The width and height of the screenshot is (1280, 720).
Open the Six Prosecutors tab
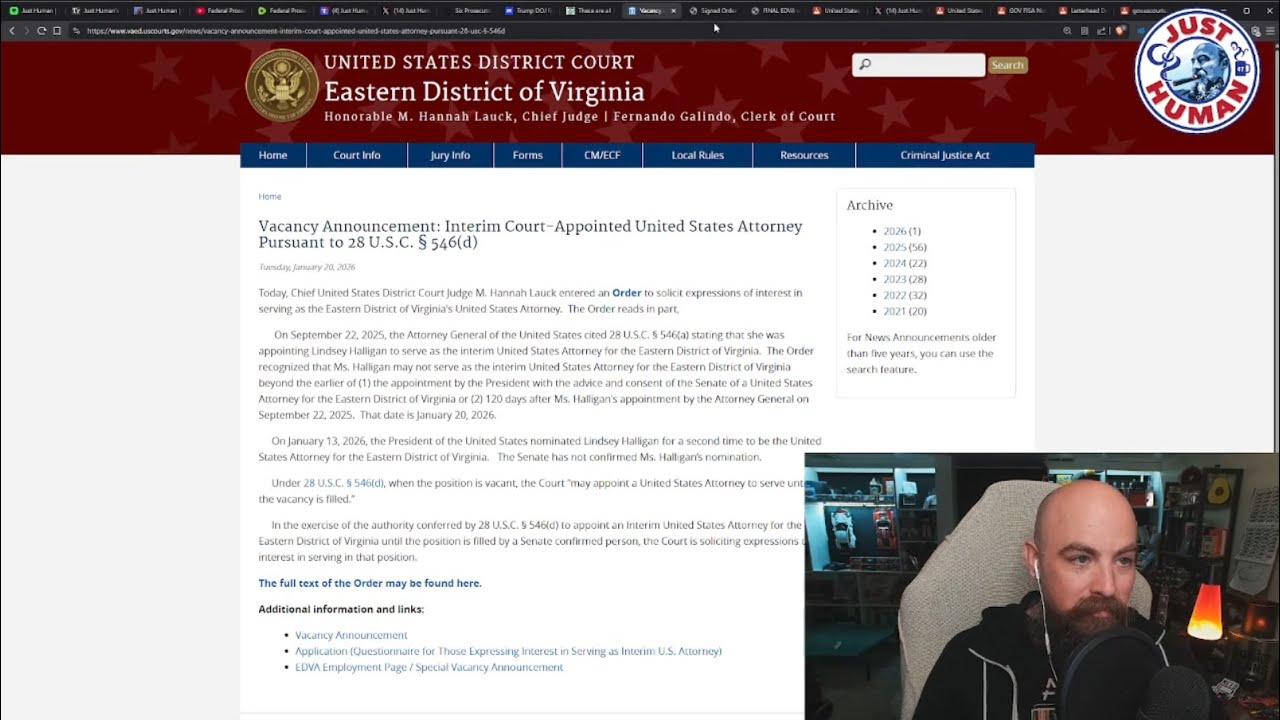[467, 10]
